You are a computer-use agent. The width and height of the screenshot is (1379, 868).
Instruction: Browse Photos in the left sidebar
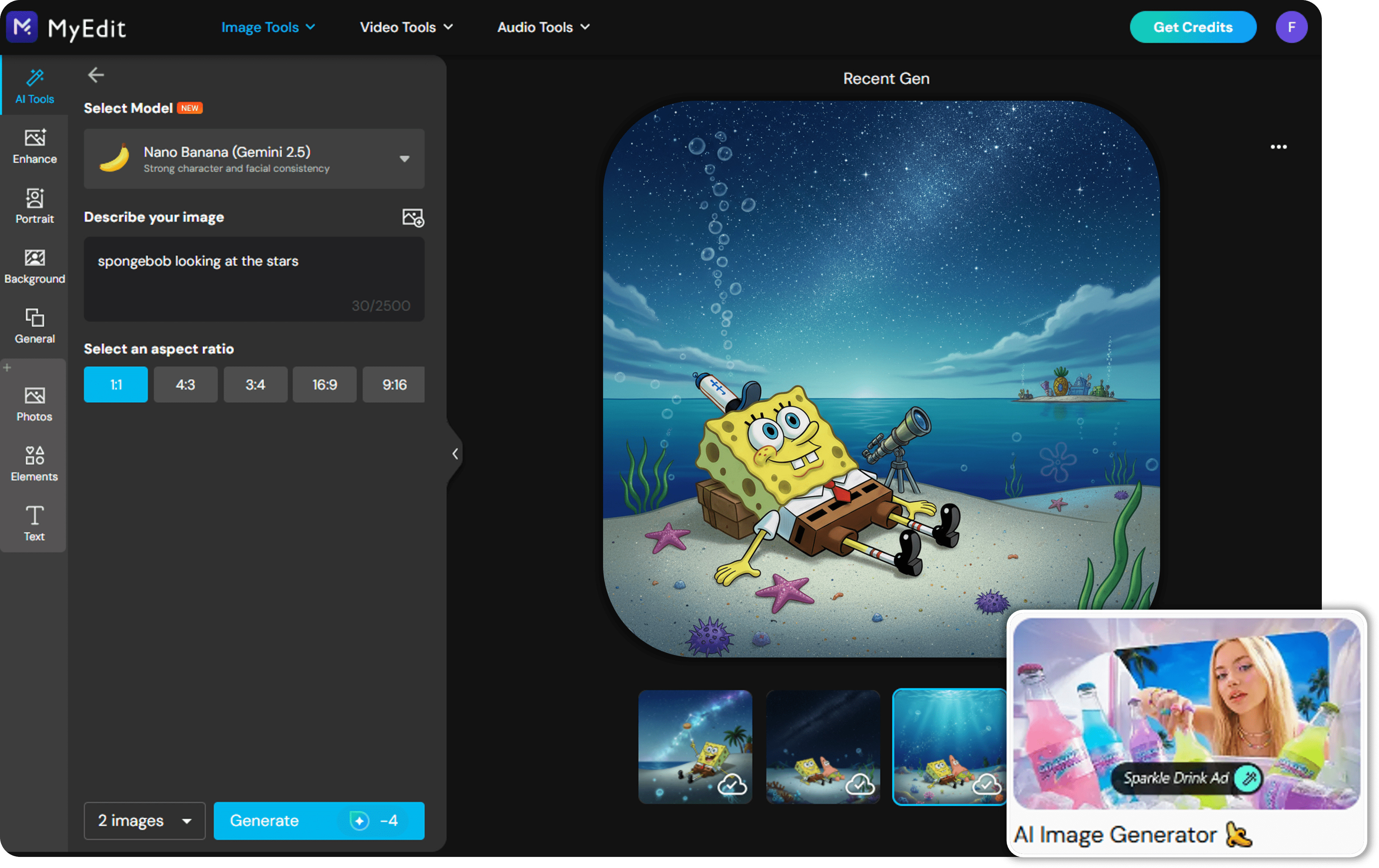pos(34,402)
